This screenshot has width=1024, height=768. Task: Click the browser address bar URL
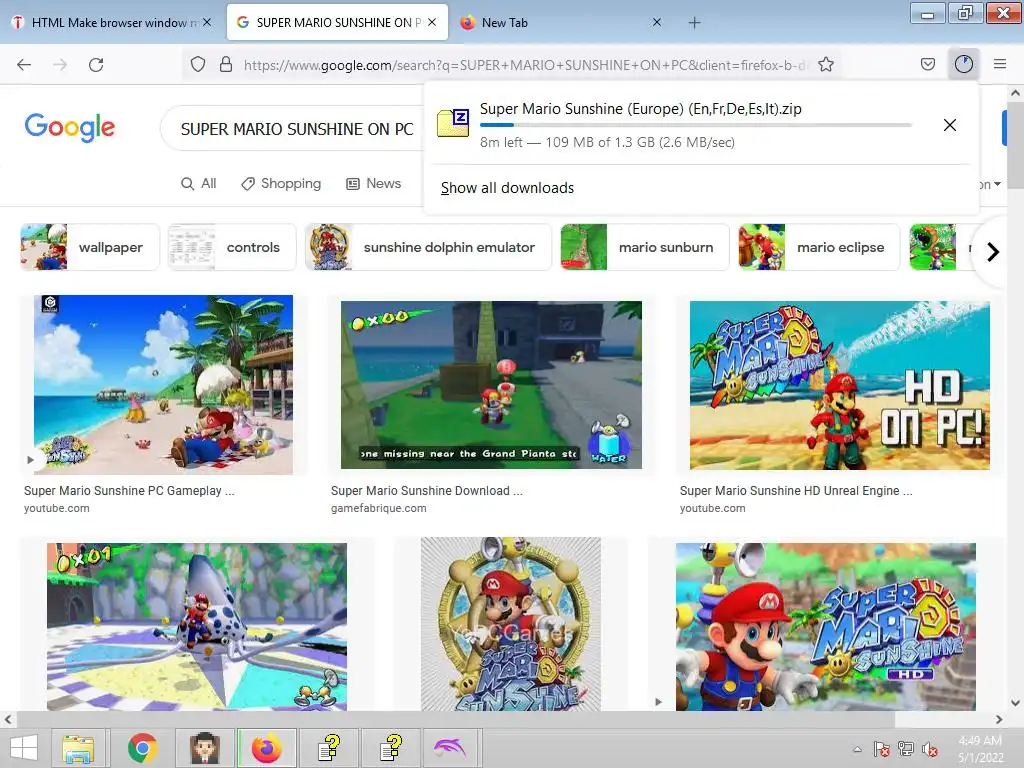[x=526, y=65]
